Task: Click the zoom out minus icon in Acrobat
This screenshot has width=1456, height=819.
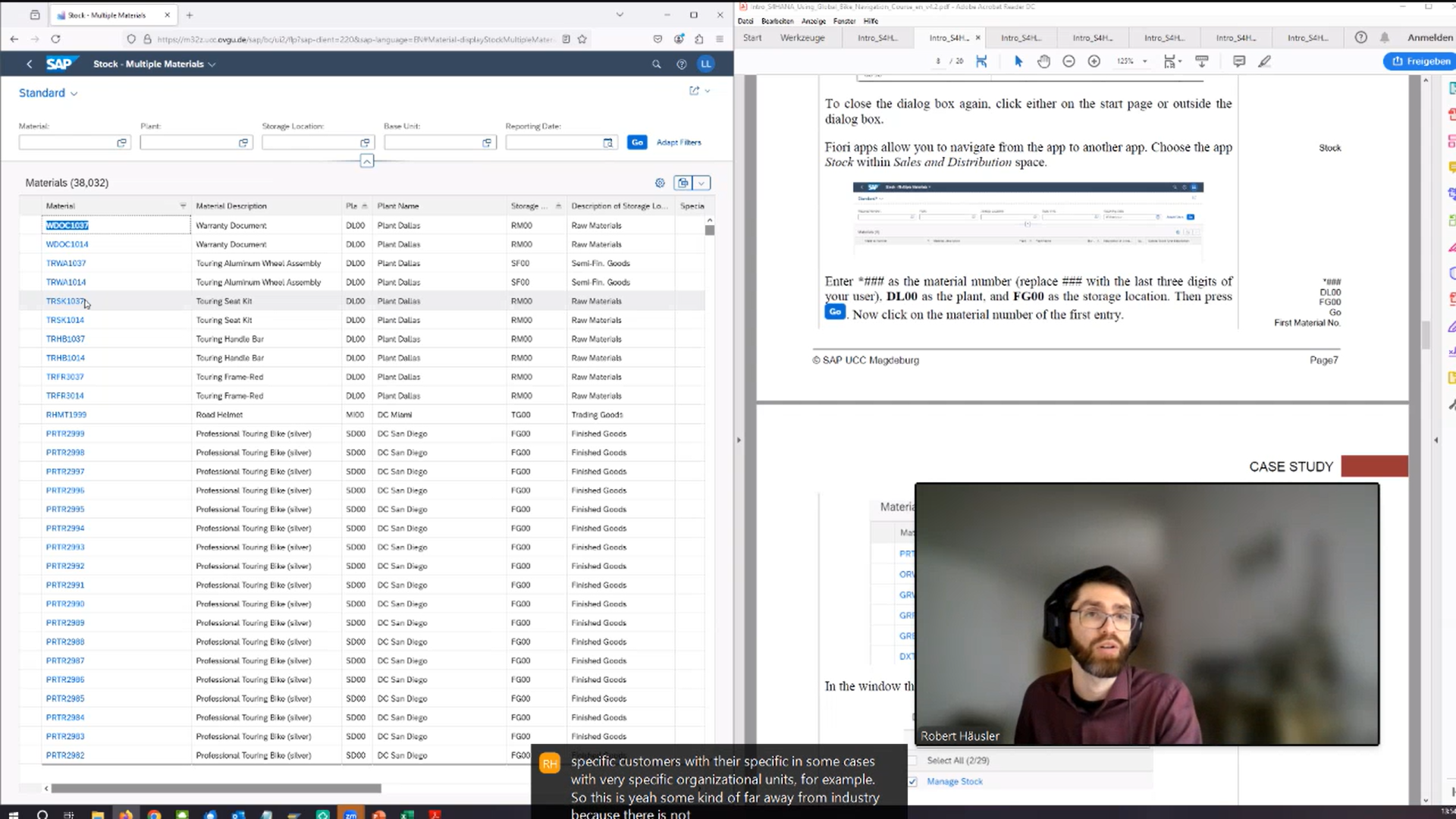Action: pos(1068,61)
